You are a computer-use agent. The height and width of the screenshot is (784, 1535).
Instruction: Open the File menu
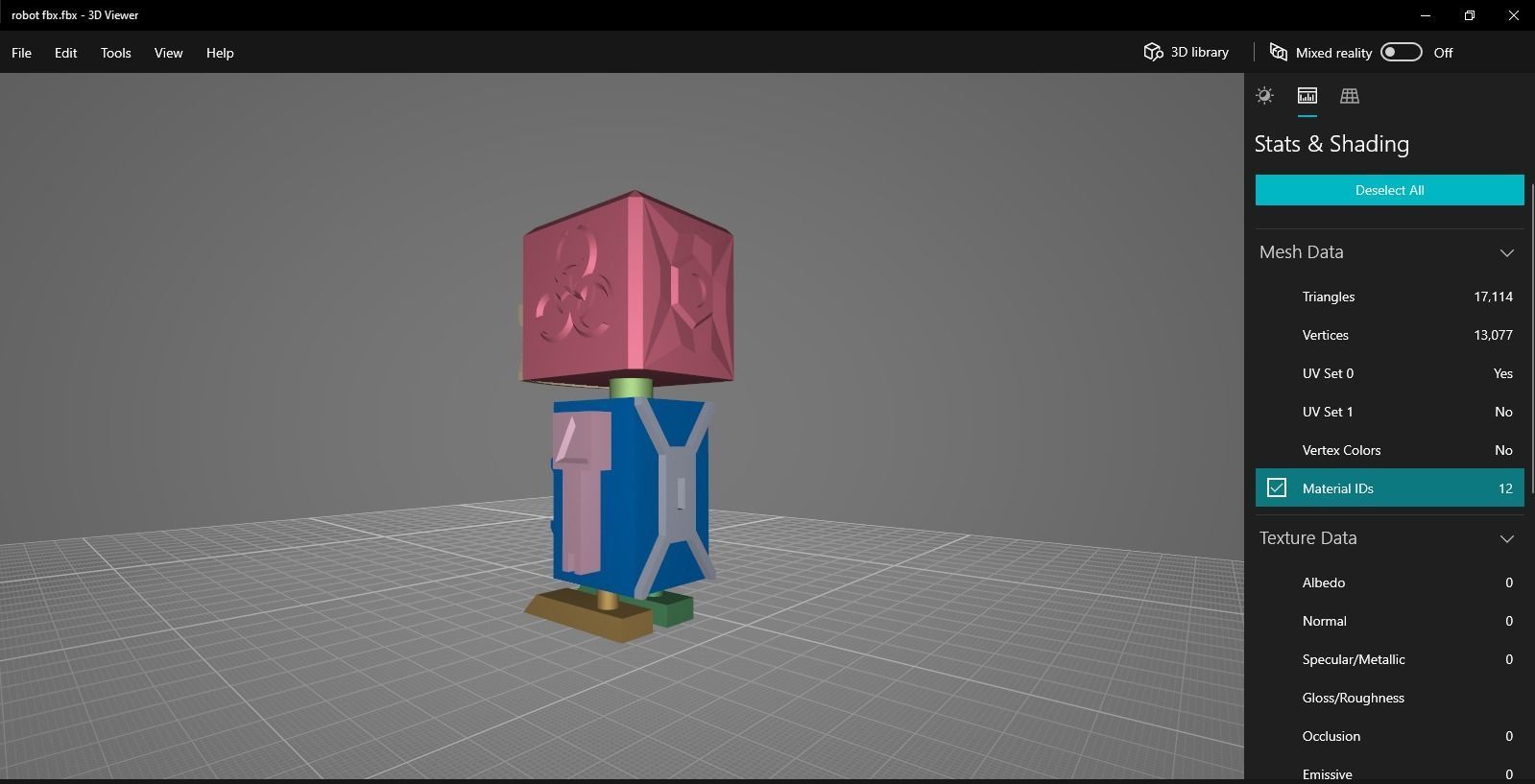pos(21,53)
